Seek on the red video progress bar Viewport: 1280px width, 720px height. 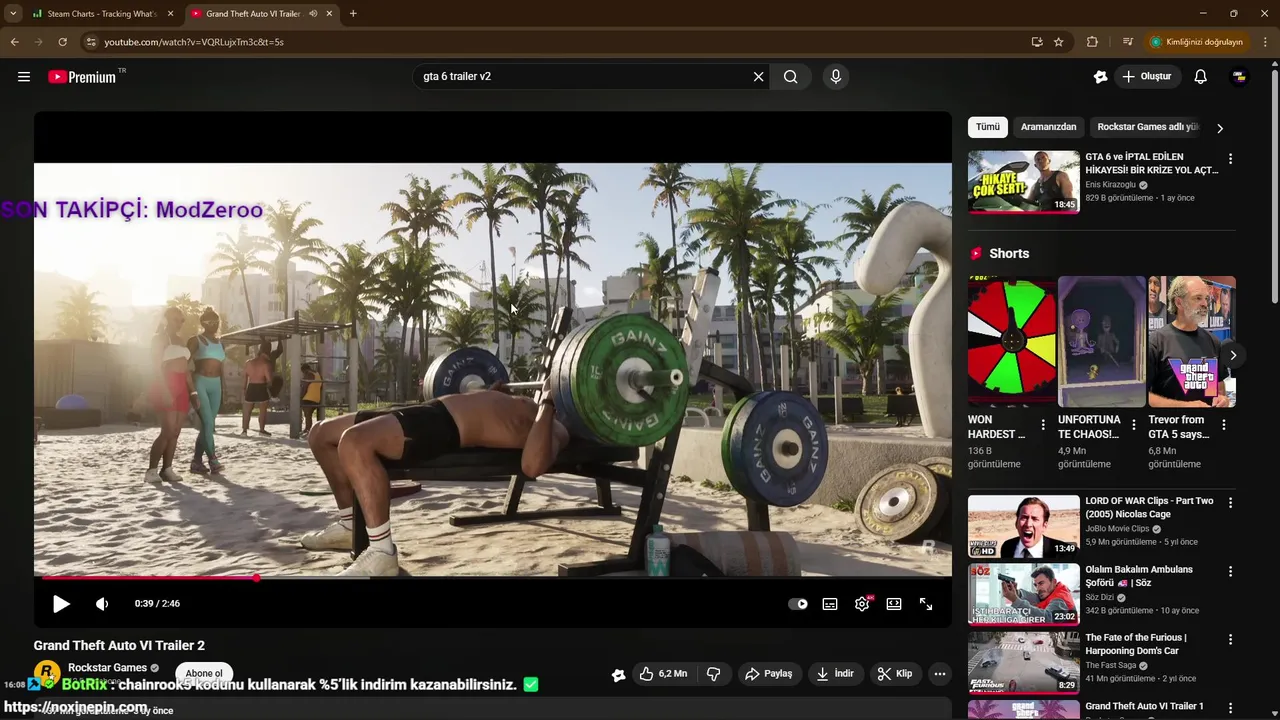[x=493, y=578]
